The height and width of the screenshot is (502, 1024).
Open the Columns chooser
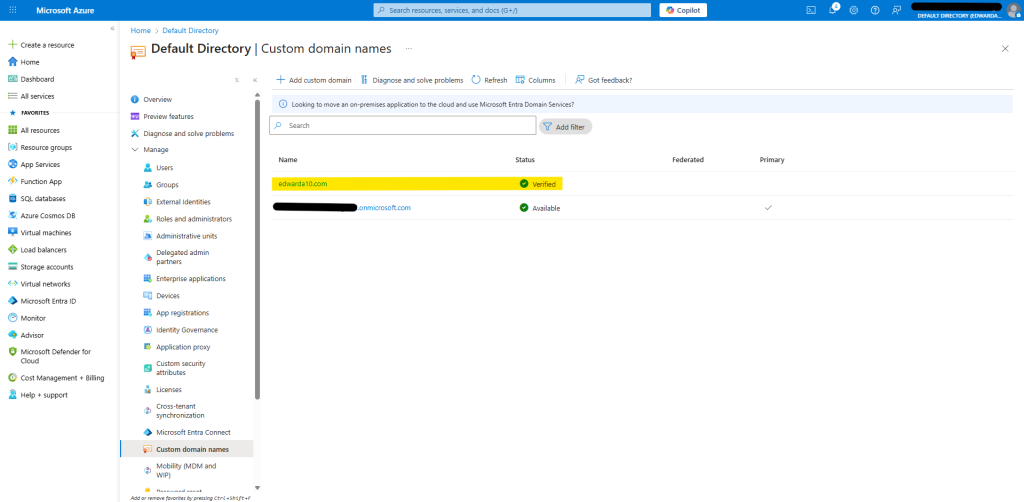(536, 80)
